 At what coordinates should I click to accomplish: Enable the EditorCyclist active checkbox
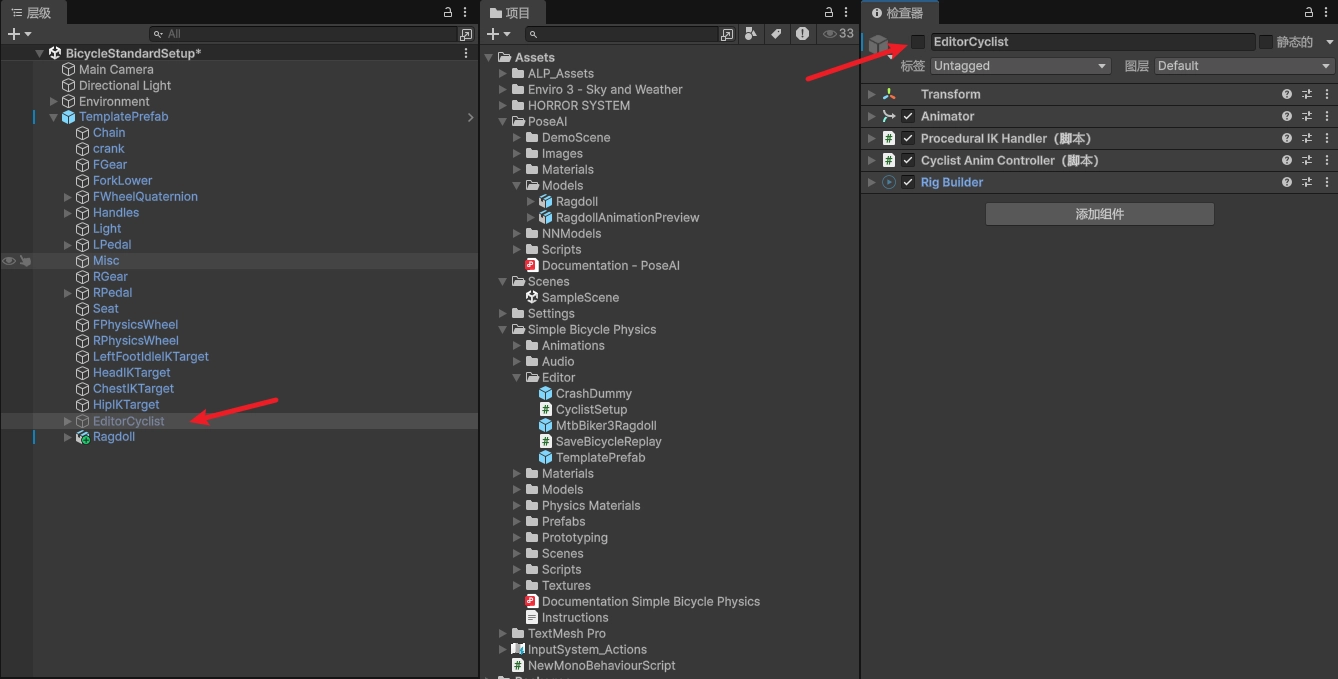pyautogui.click(x=918, y=42)
